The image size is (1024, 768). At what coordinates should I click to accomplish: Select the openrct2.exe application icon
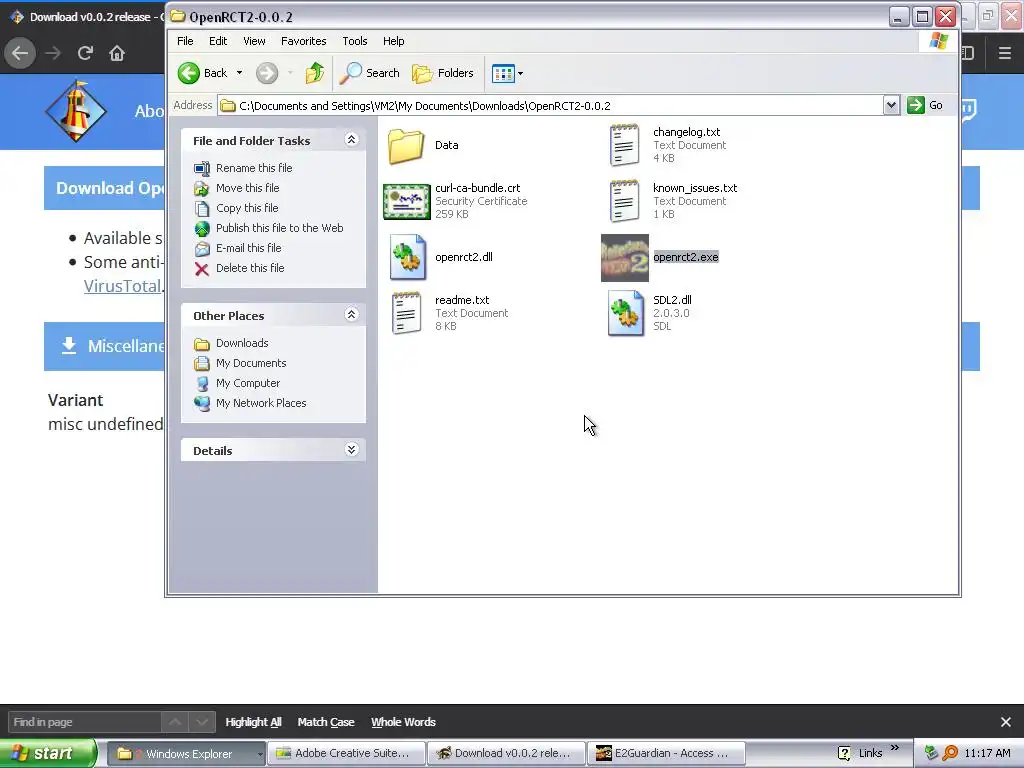624,258
